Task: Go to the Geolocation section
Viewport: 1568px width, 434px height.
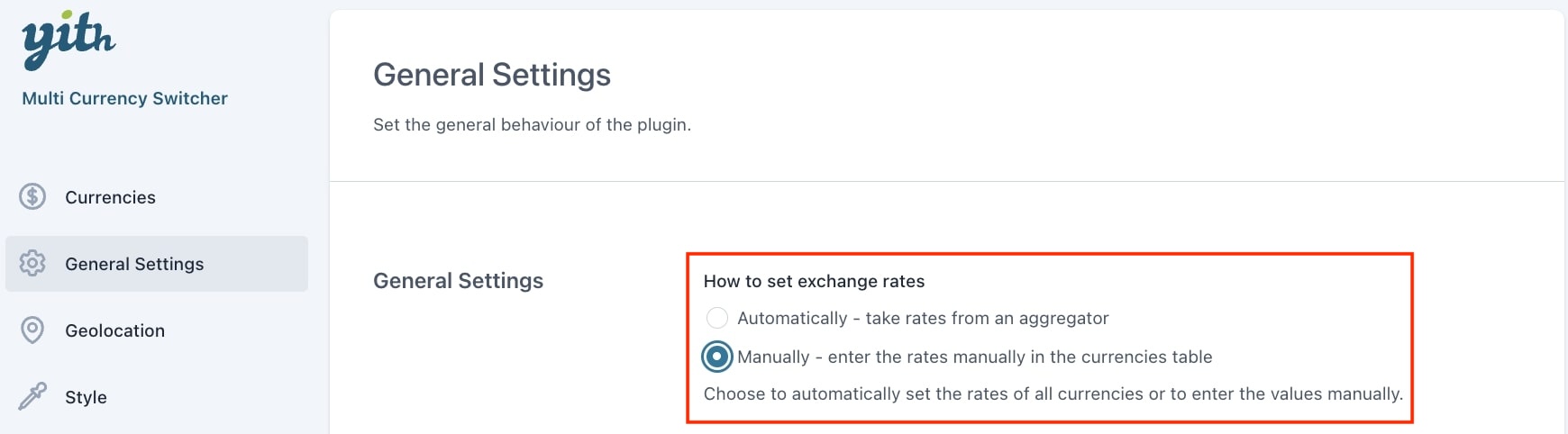Action: [x=114, y=330]
